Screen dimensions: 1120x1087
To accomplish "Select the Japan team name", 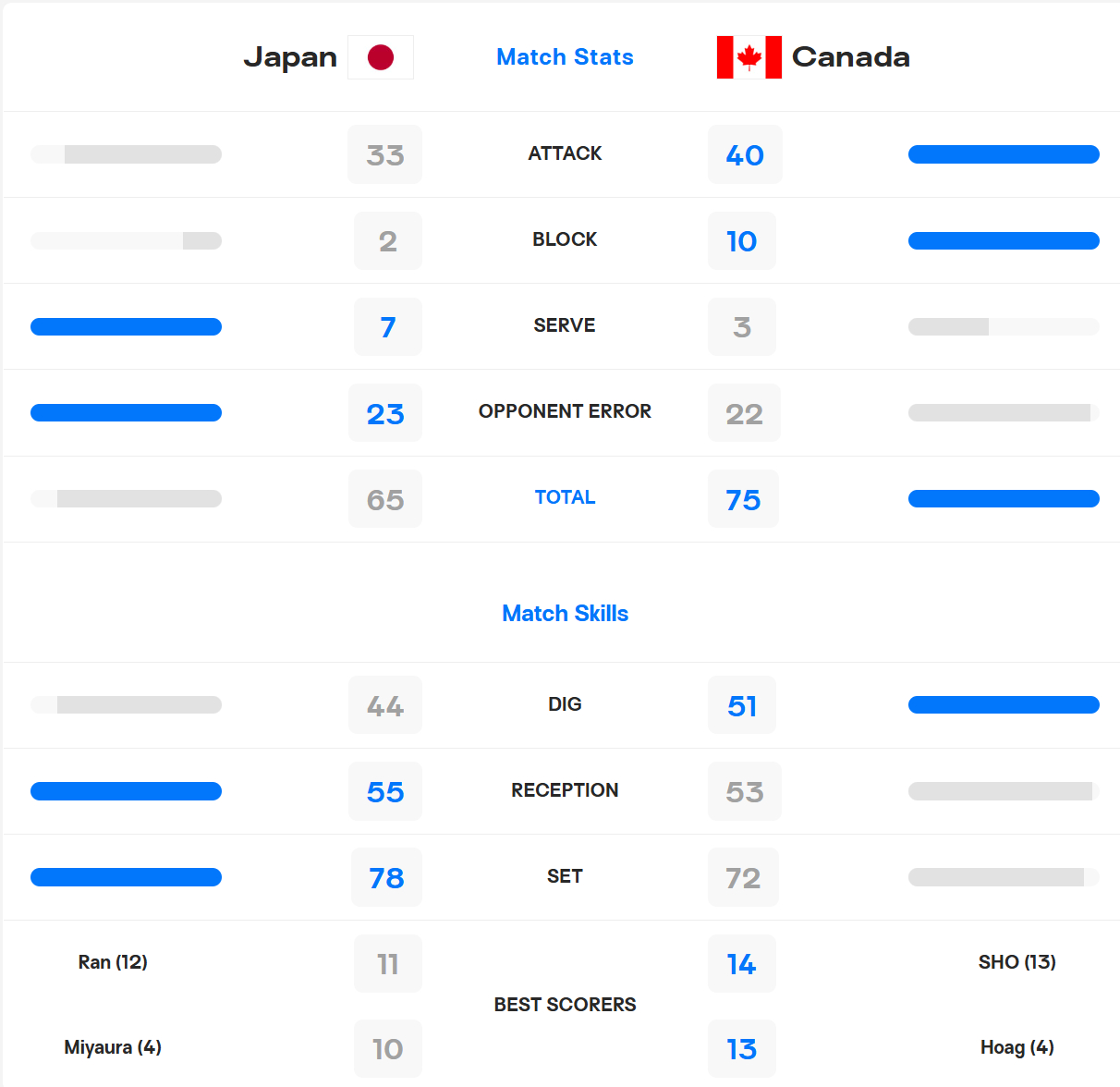I will point(290,57).
